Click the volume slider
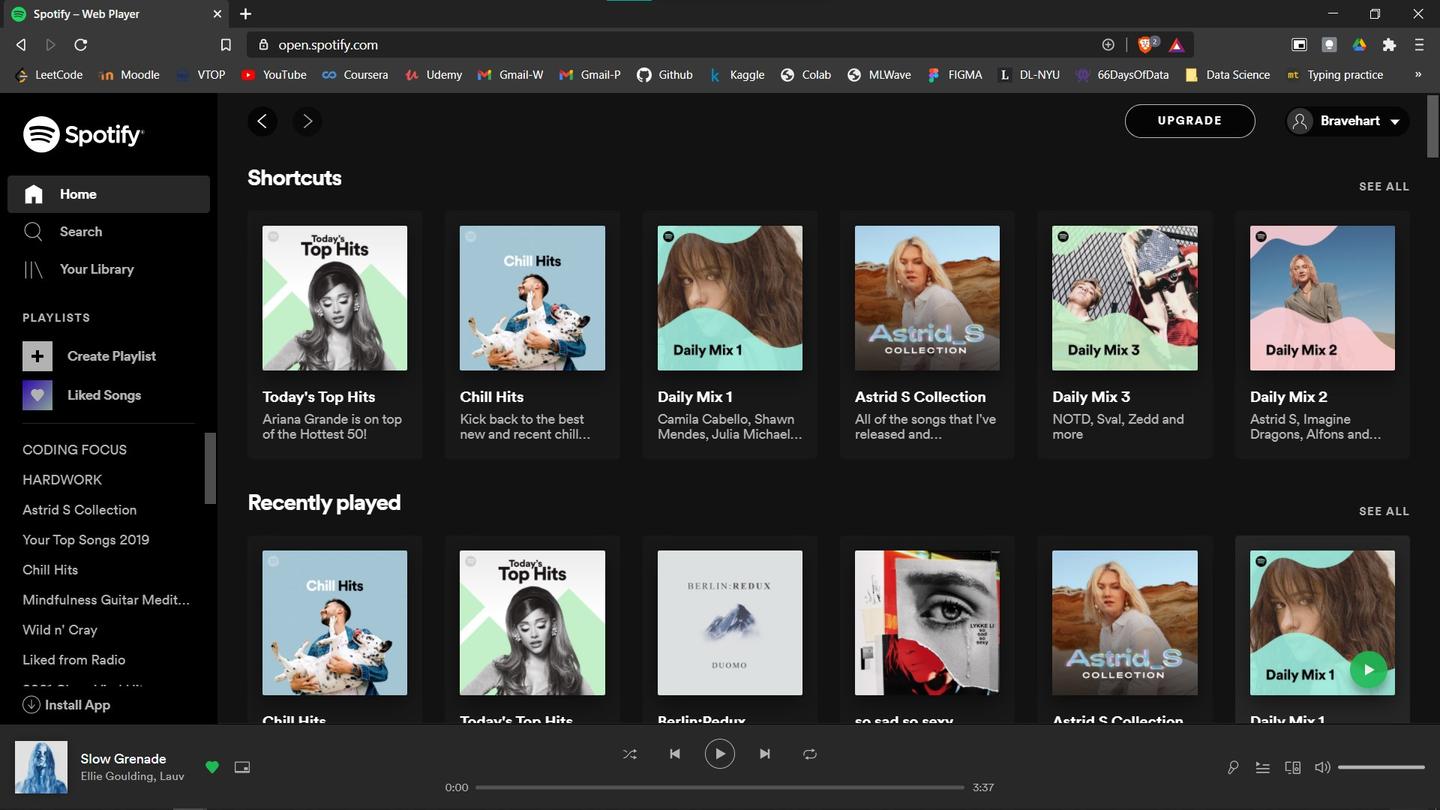The image size is (1440, 810). [1381, 768]
